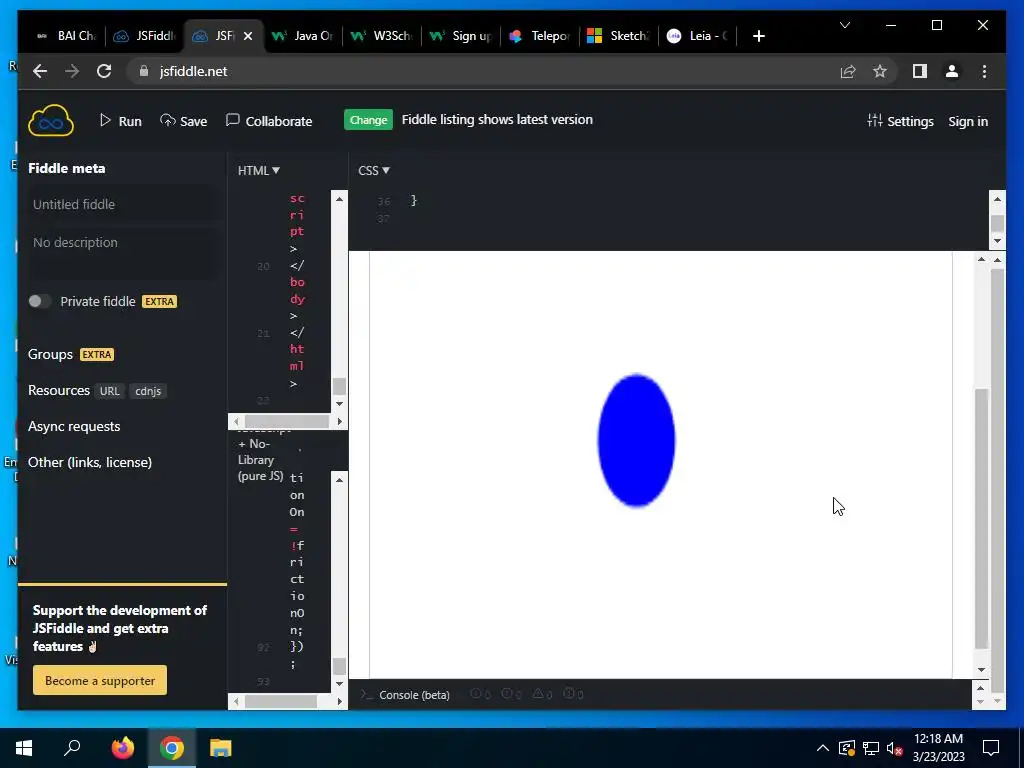Click the CSS panel scroll-down arrow
This screenshot has height=768, width=1024.
point(997,241)
